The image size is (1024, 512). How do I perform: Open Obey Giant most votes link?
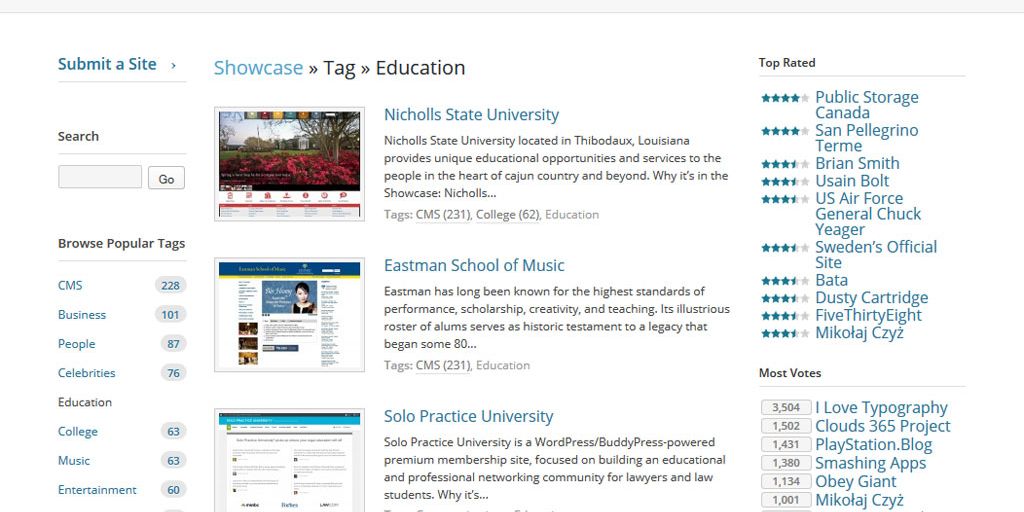point(856,481)
